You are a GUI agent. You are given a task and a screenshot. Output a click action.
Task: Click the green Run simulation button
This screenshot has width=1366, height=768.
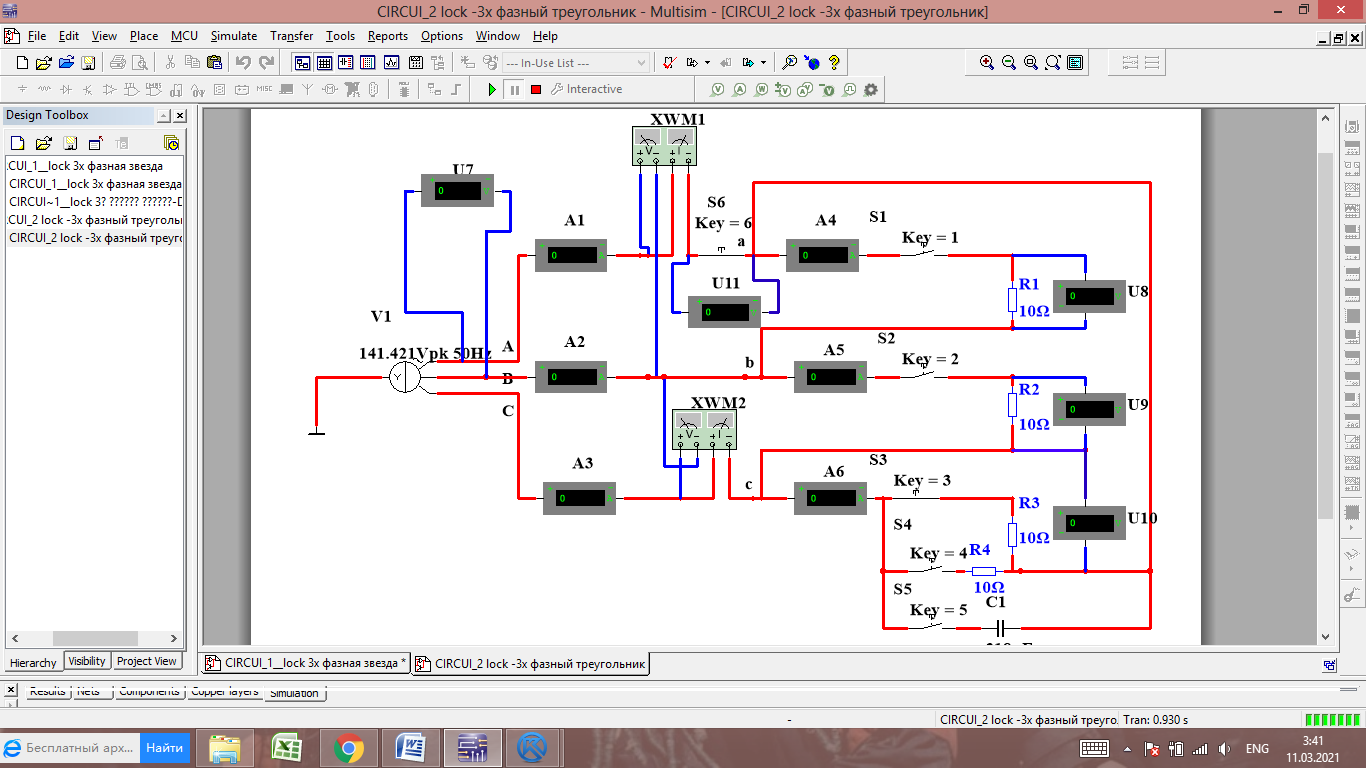(x=491, y=89)
